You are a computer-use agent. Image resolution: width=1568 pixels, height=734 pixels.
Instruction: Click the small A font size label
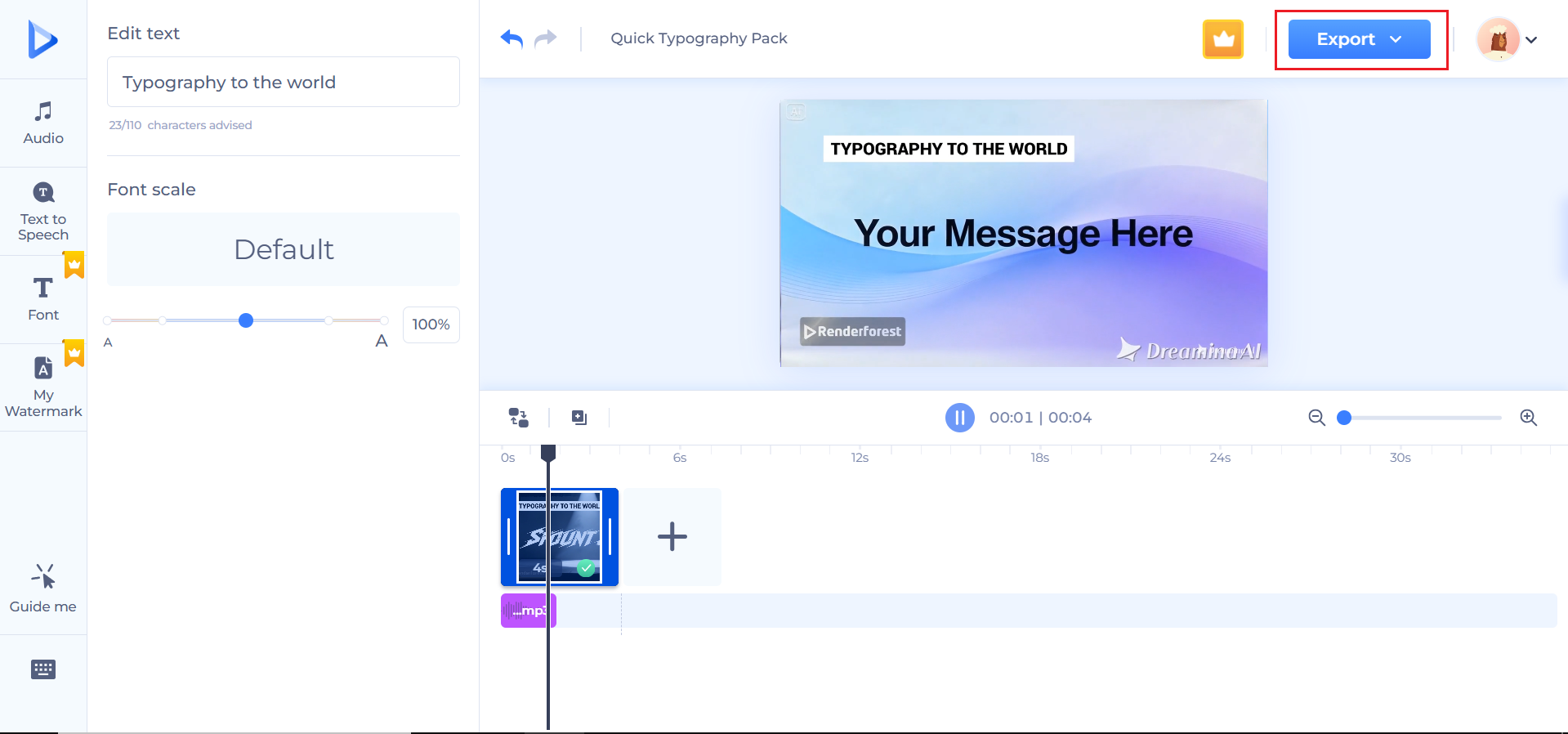pyautogui.click(x=108, y=342)
